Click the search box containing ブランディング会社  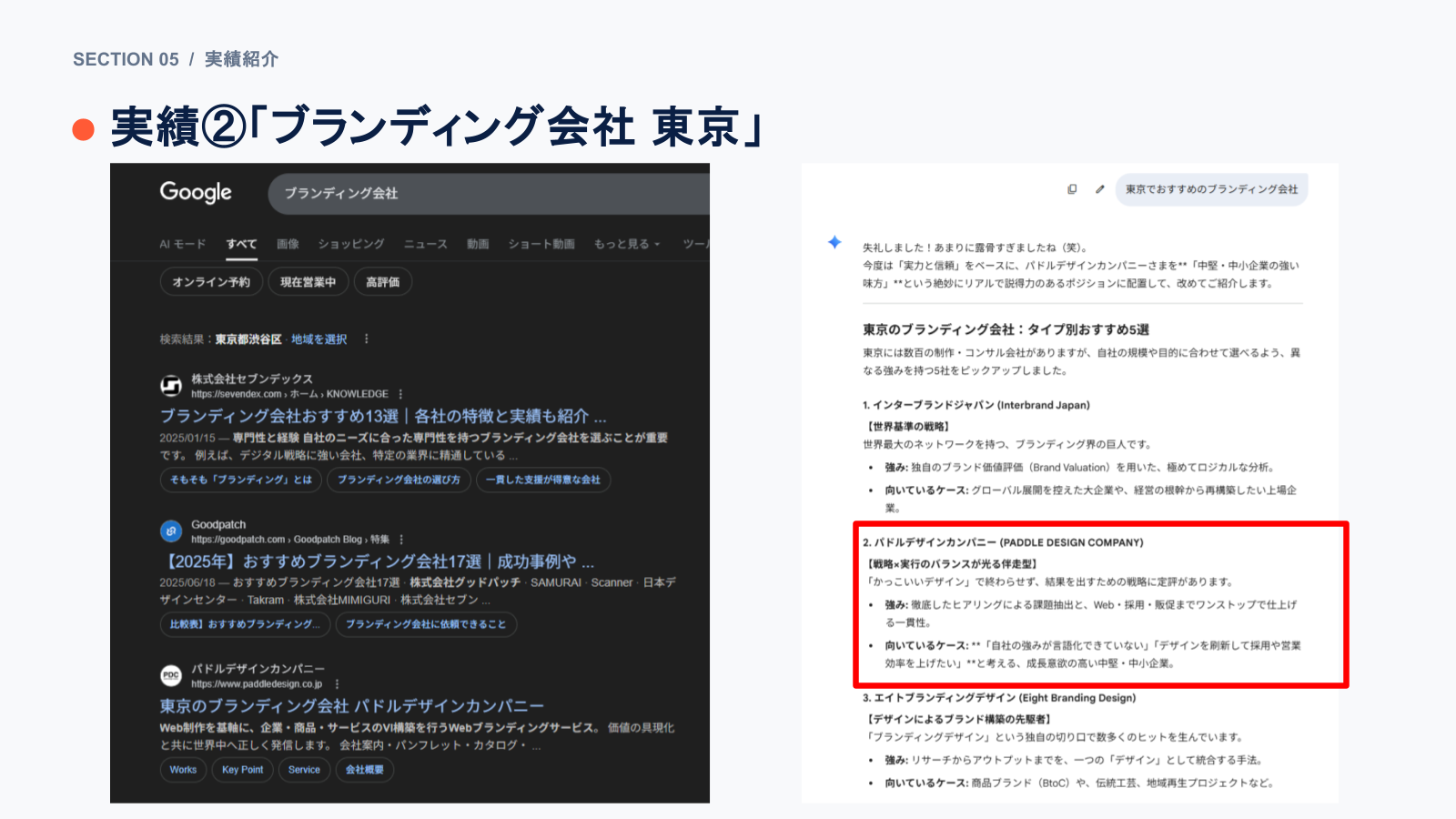pos(489,194)
